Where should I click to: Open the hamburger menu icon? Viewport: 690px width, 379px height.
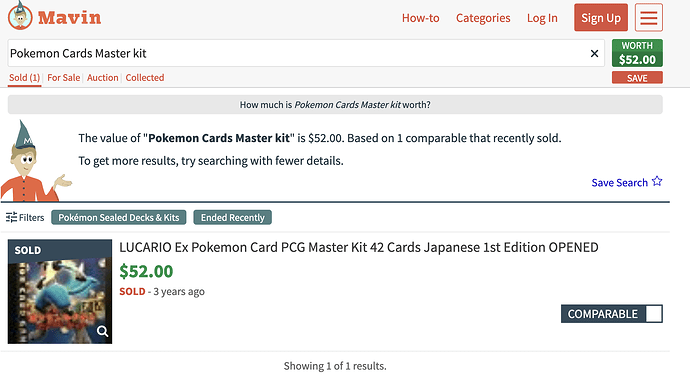click(649, 18)
